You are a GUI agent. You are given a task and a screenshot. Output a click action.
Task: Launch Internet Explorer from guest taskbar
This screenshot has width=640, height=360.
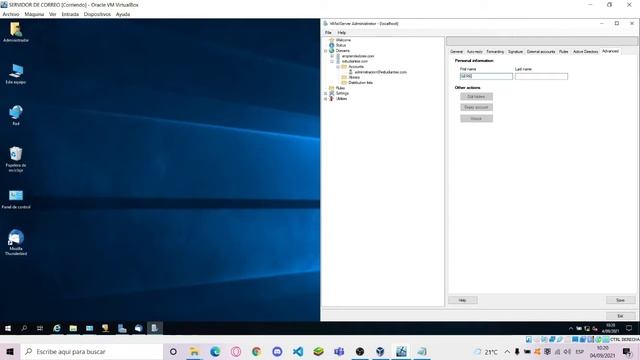(57, 328)
